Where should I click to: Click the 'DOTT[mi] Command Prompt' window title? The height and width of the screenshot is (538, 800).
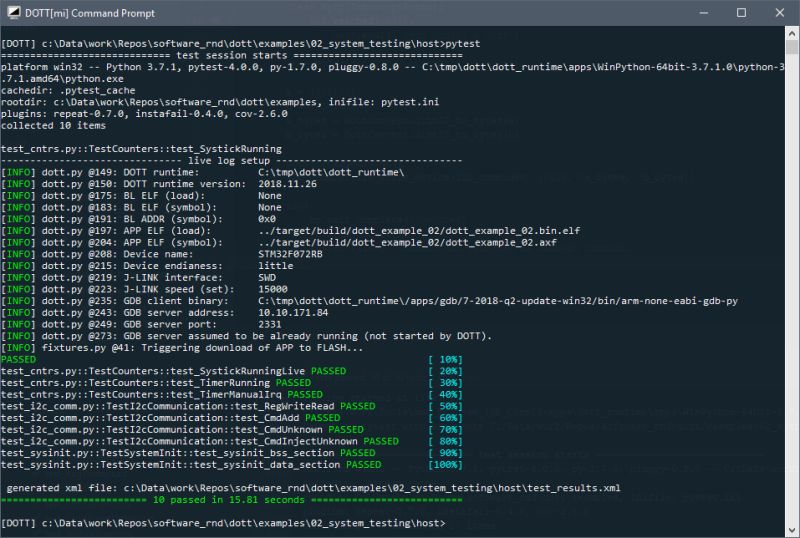click(x=90, y=13)
